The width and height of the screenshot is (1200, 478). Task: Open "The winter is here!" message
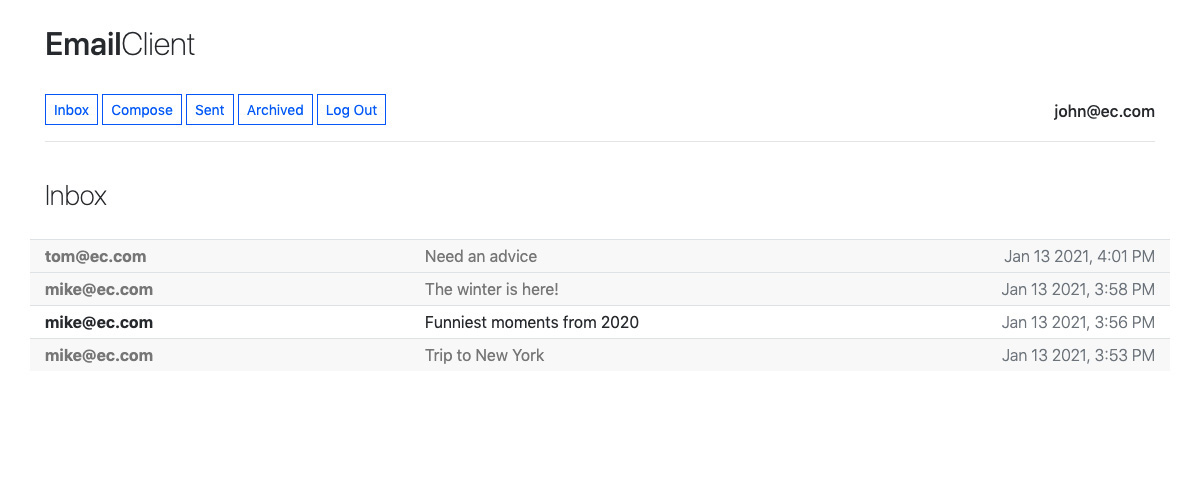(491, 289)
